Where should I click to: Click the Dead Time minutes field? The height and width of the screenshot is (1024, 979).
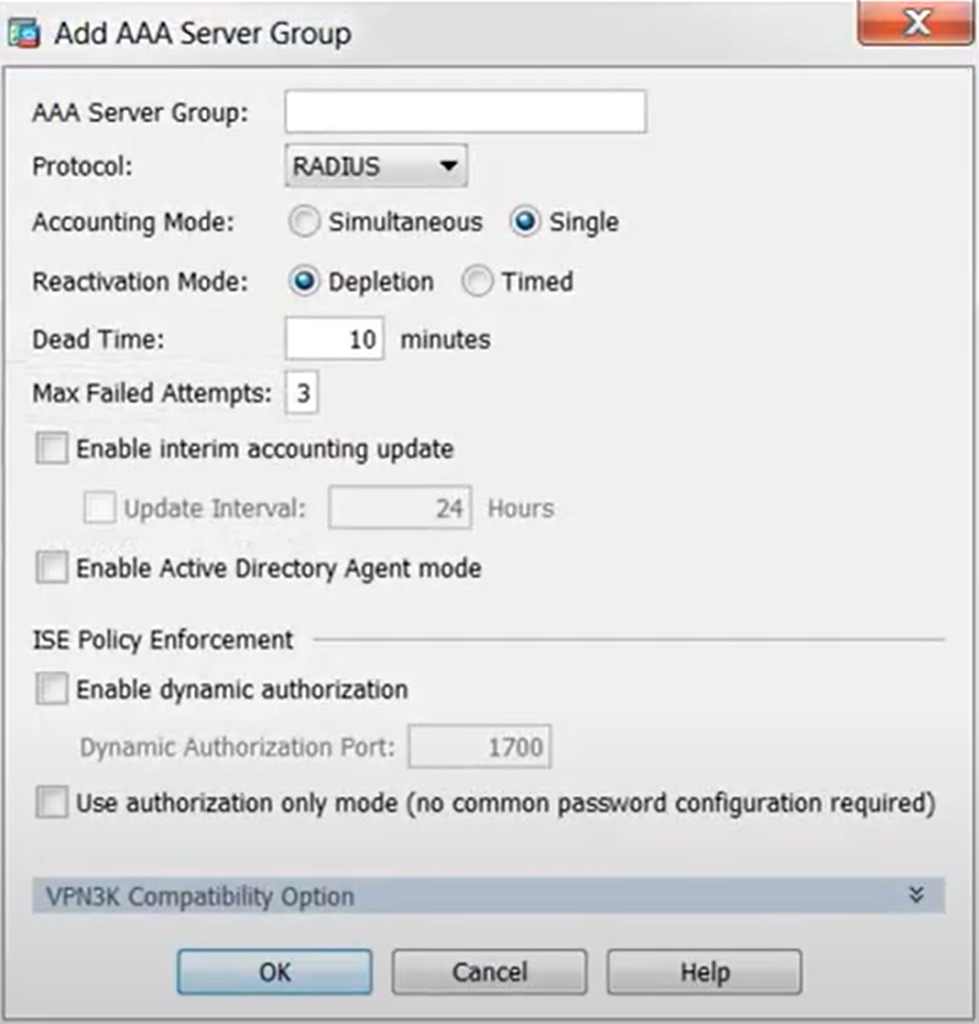tap(334, 340)
